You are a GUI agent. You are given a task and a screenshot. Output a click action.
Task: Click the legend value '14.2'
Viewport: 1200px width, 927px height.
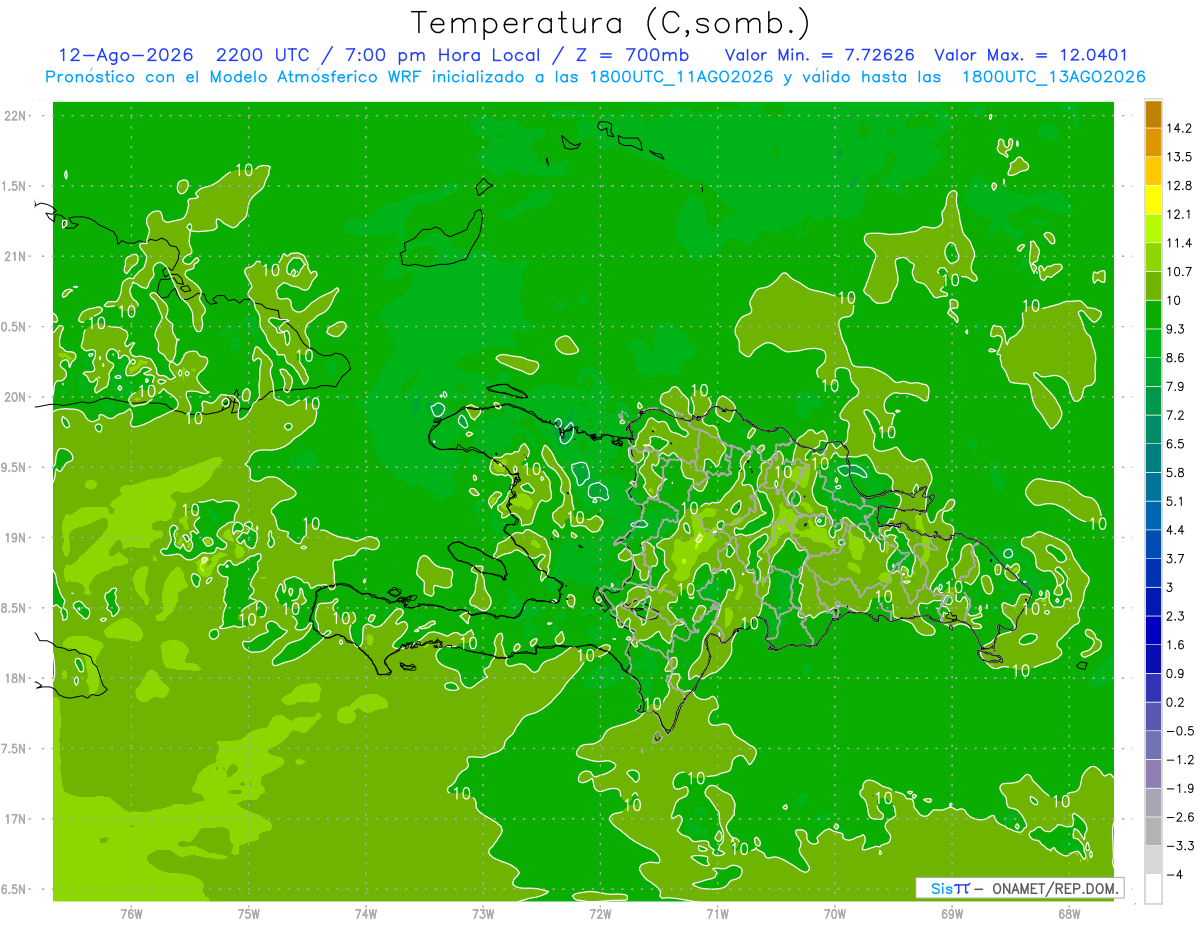click(1181, 128)
